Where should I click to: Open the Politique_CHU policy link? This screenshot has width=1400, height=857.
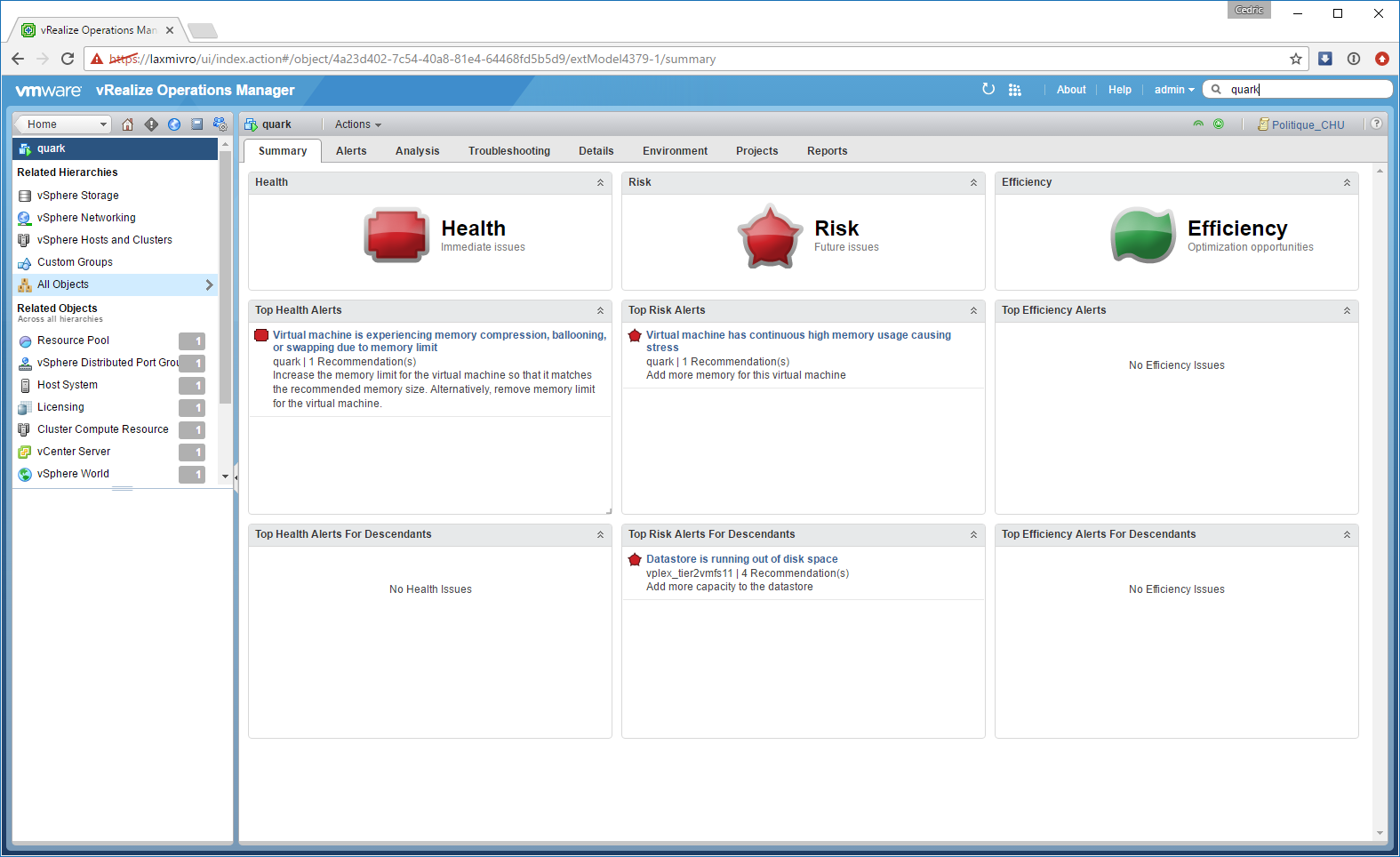tap(1308, 125)
